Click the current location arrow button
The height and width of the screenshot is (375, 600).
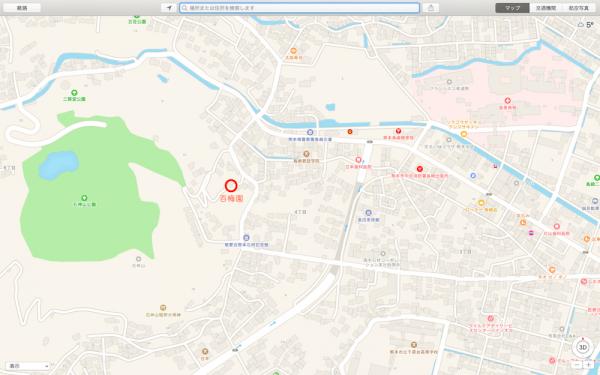point(169,8)
